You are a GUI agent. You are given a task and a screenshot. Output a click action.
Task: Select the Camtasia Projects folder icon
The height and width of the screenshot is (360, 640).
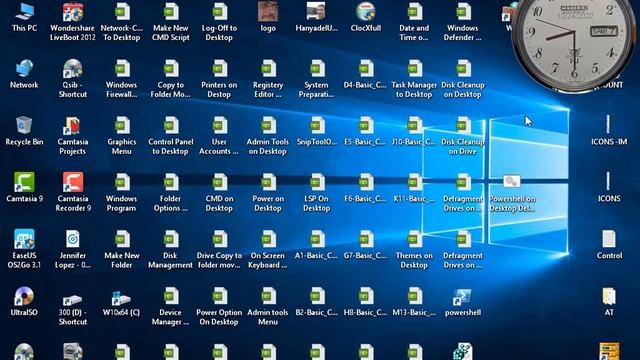73,126
